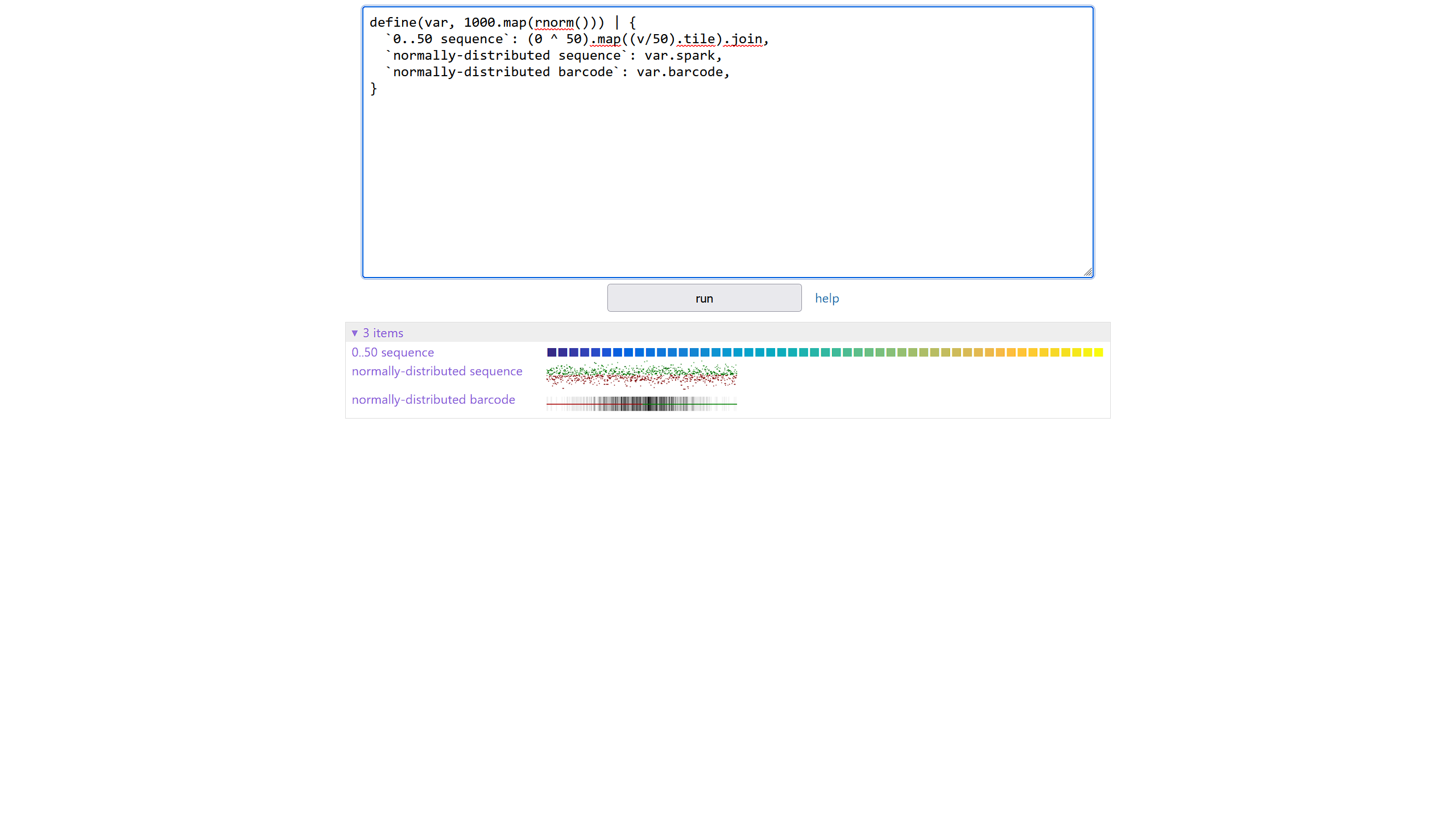This screenshot has width=1456, height=819.
Task: Place cursor on the word "define"
Action: click(x=392, y=23)
